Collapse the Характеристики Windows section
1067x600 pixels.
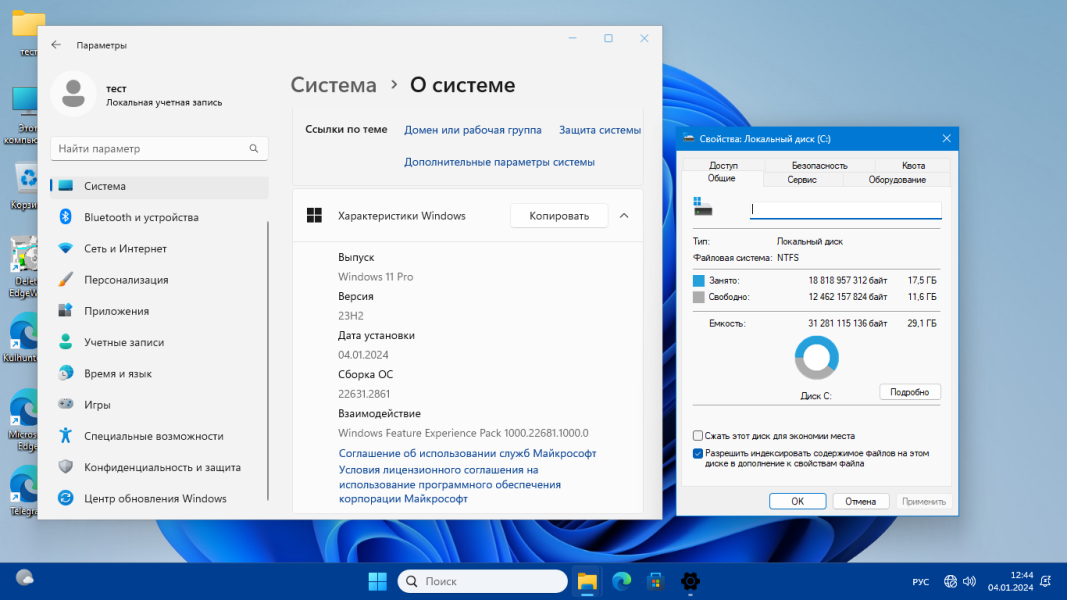624,216
